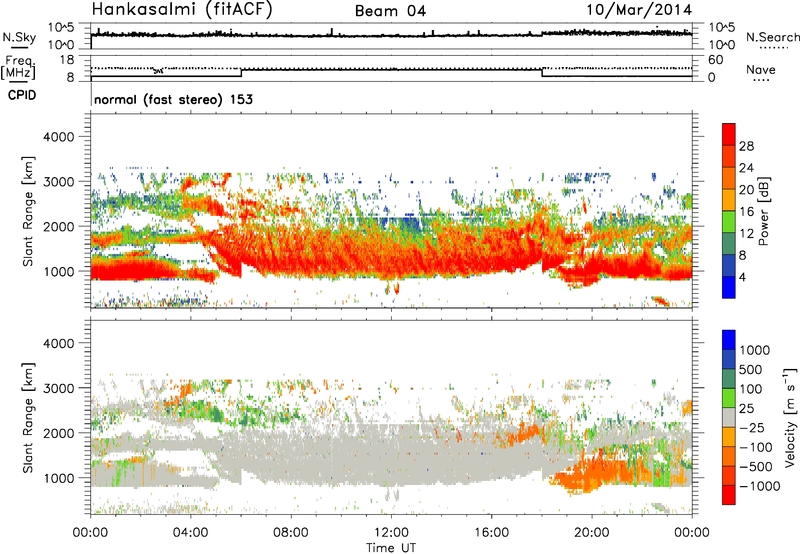800x554 pixels.
Task: Click the '18' frequency axis tick
Action: 67,60
